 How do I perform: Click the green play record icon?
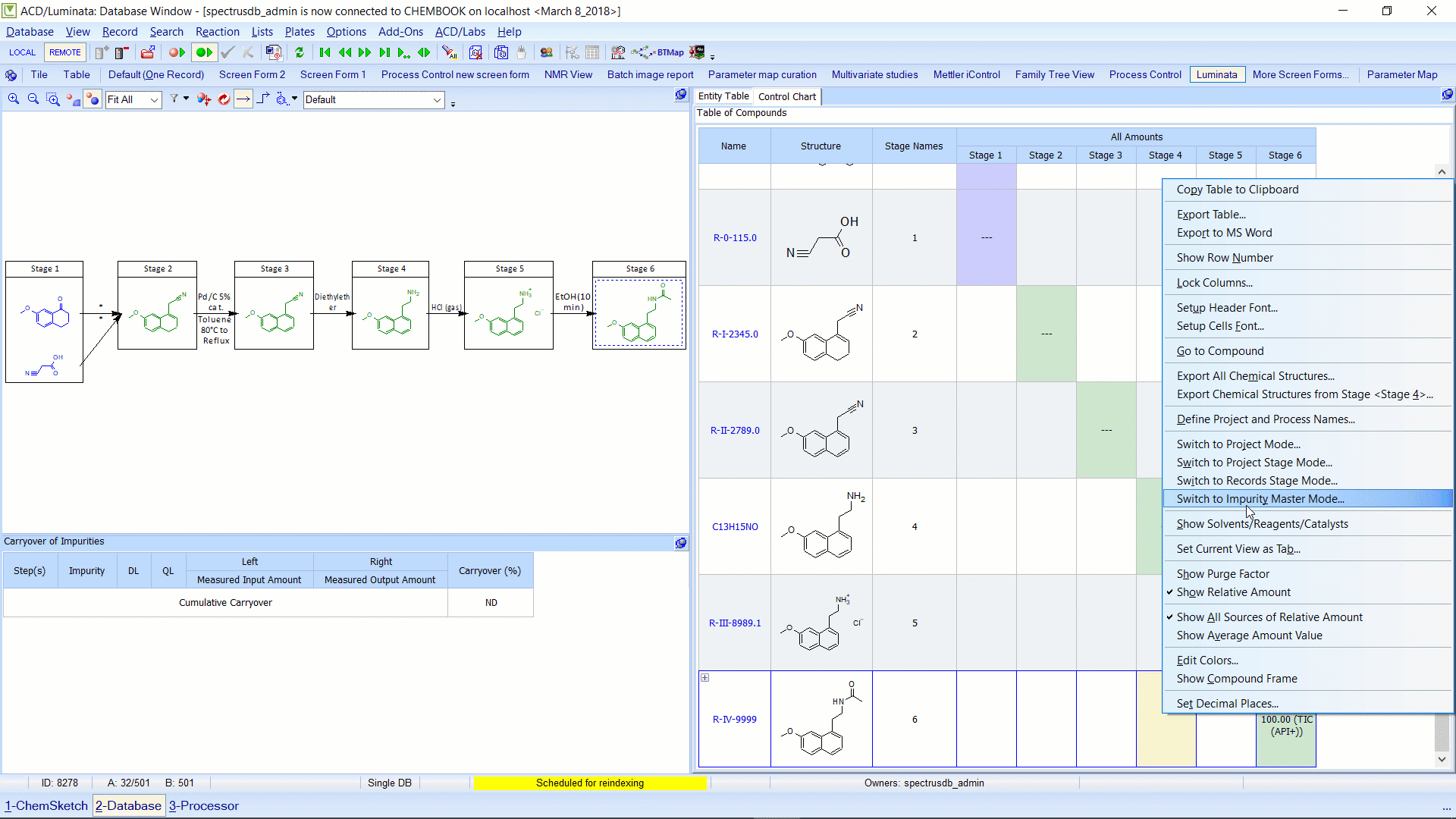203,52
